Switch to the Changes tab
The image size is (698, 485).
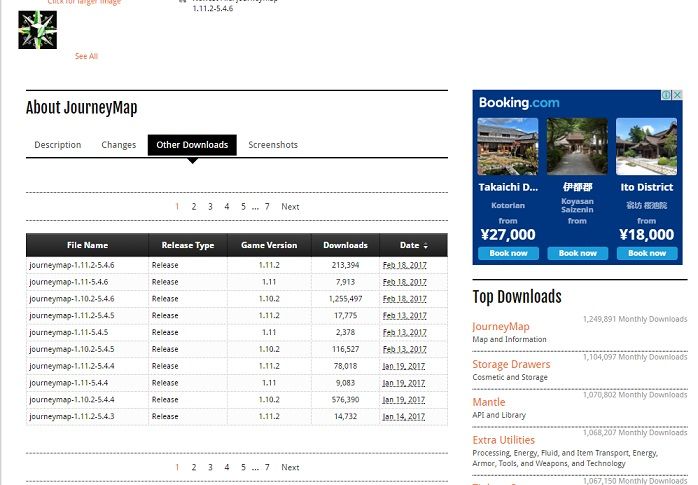118,145
